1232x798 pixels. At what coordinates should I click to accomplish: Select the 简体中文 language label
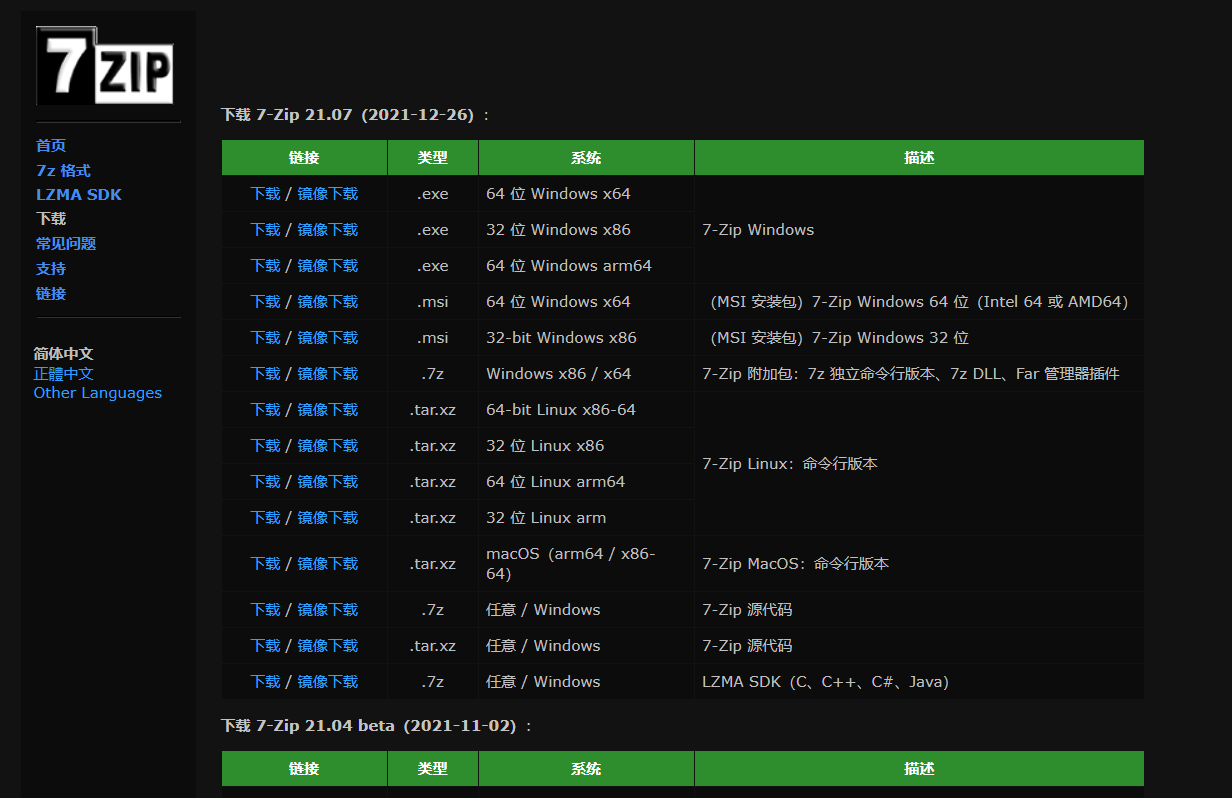pyautogui.click(x=64, y=354)
